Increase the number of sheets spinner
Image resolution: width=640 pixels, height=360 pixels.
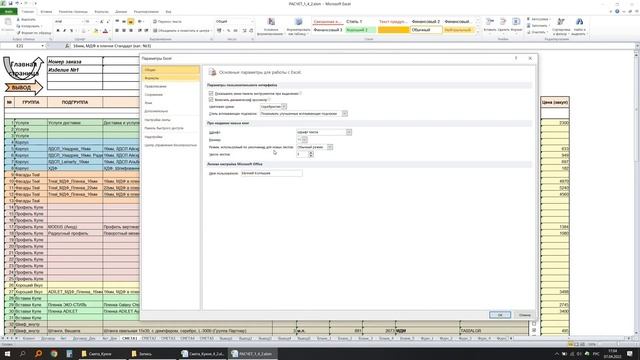coord(311,153)
